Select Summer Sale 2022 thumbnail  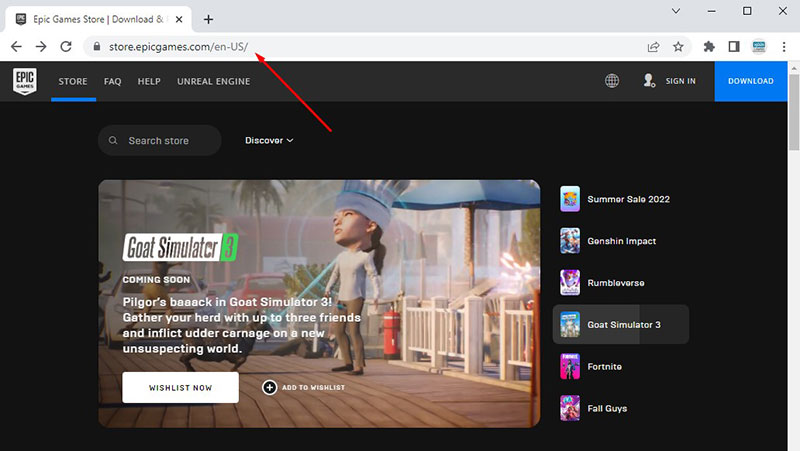click(x=570, y=199)
